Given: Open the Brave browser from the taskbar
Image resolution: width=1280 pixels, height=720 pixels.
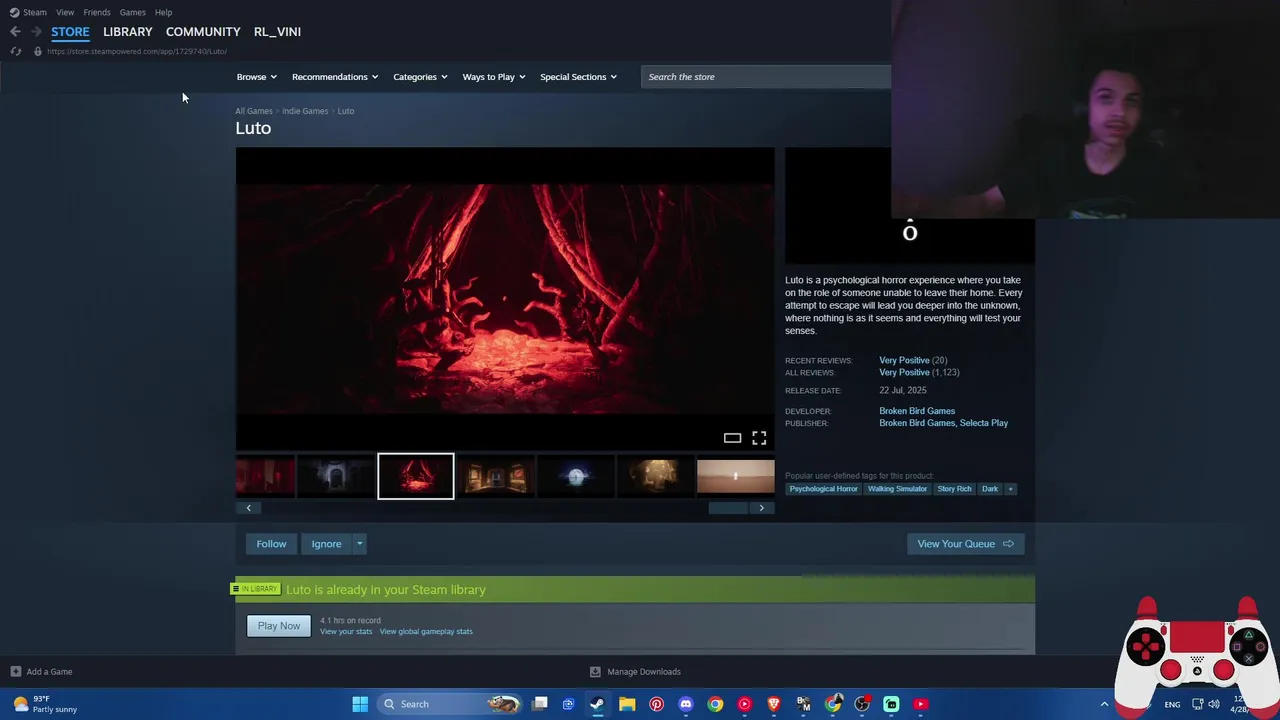Looking at the screenshot, I should click(x=774, y=704).
